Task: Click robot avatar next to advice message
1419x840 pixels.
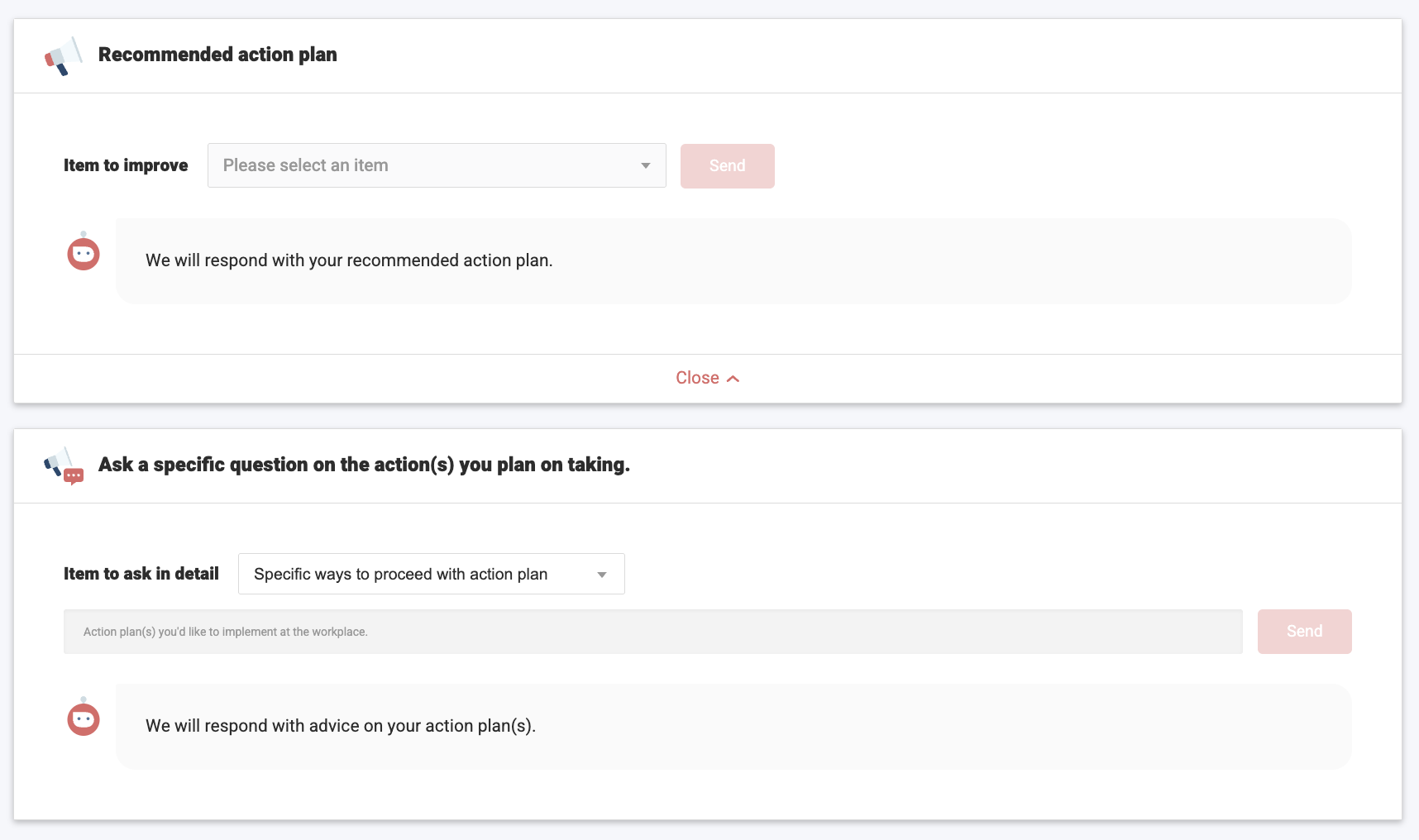Action: [x=84, y=718]
